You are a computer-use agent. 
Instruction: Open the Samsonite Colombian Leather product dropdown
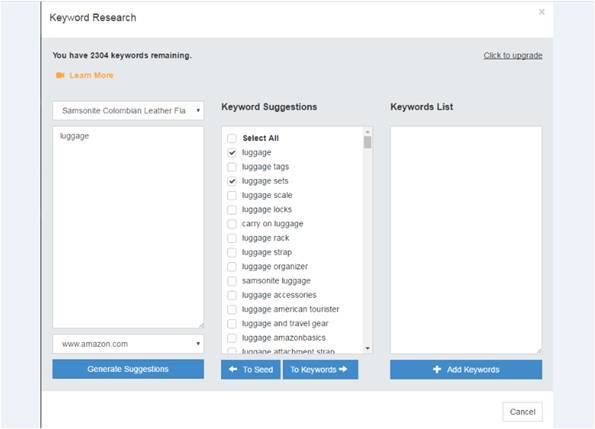click(x=128, y=111)
